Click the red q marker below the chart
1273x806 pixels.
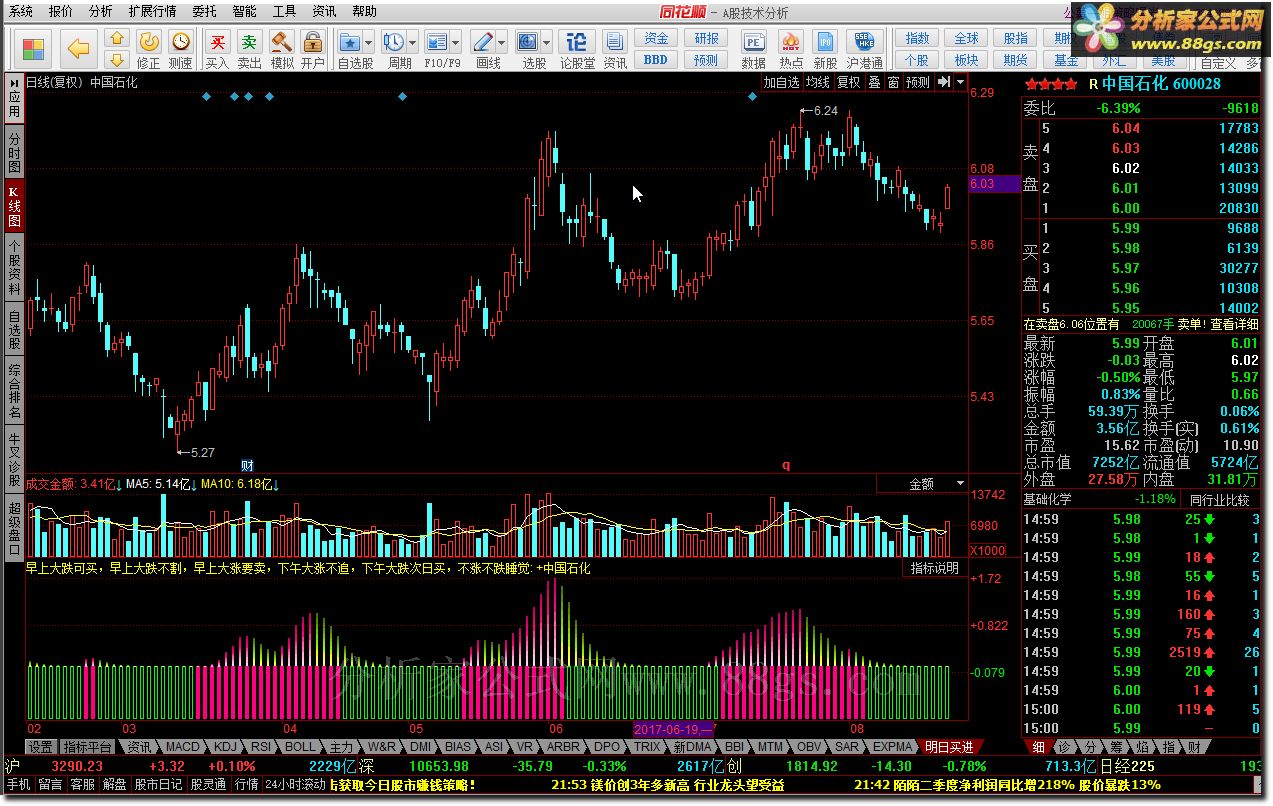tap(786, 465)
